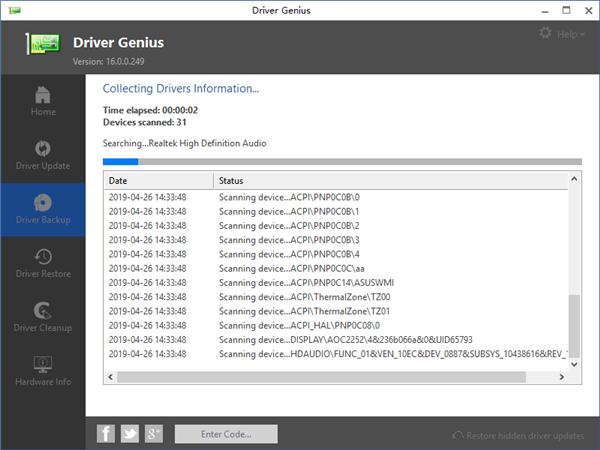The width and height of the screenshot is (600, 450).
Task: Open the Help dropdown menu
Action: tap(571, 34)
